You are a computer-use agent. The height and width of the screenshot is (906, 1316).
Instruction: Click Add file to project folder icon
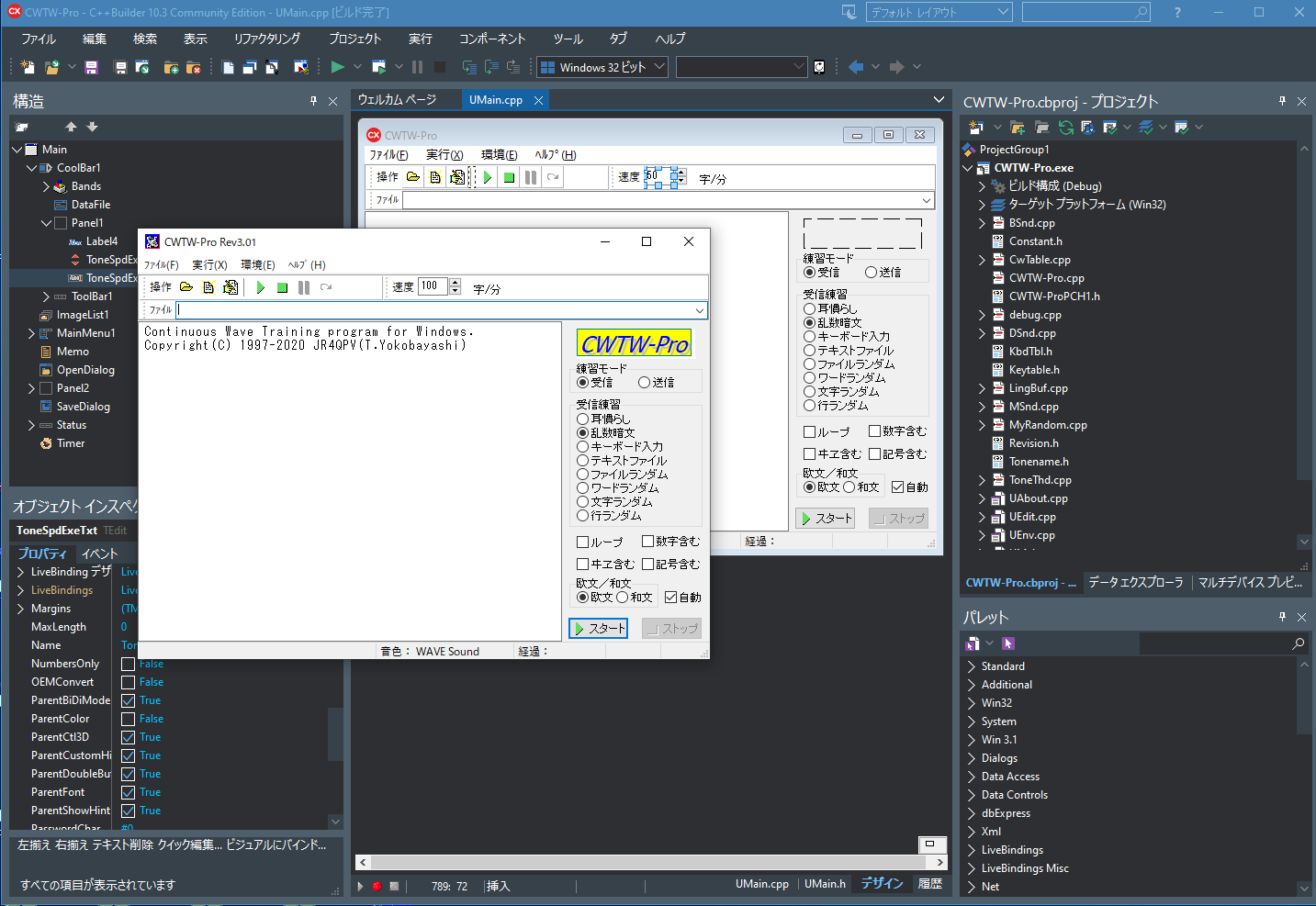coord(171,67)
